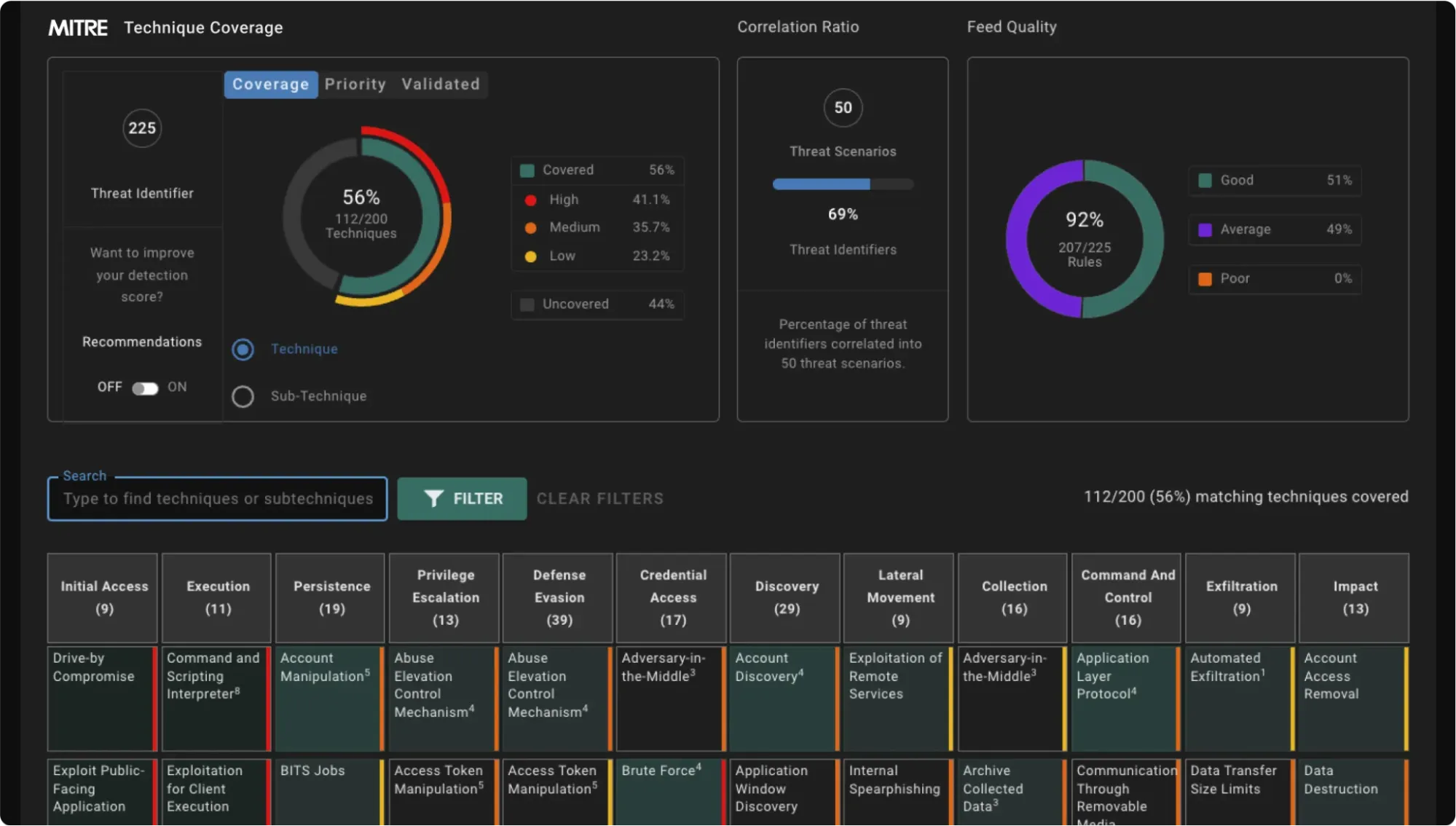Select the Technique radio button
This screenshot has height=826, width=1456.
tap(243, 350)
